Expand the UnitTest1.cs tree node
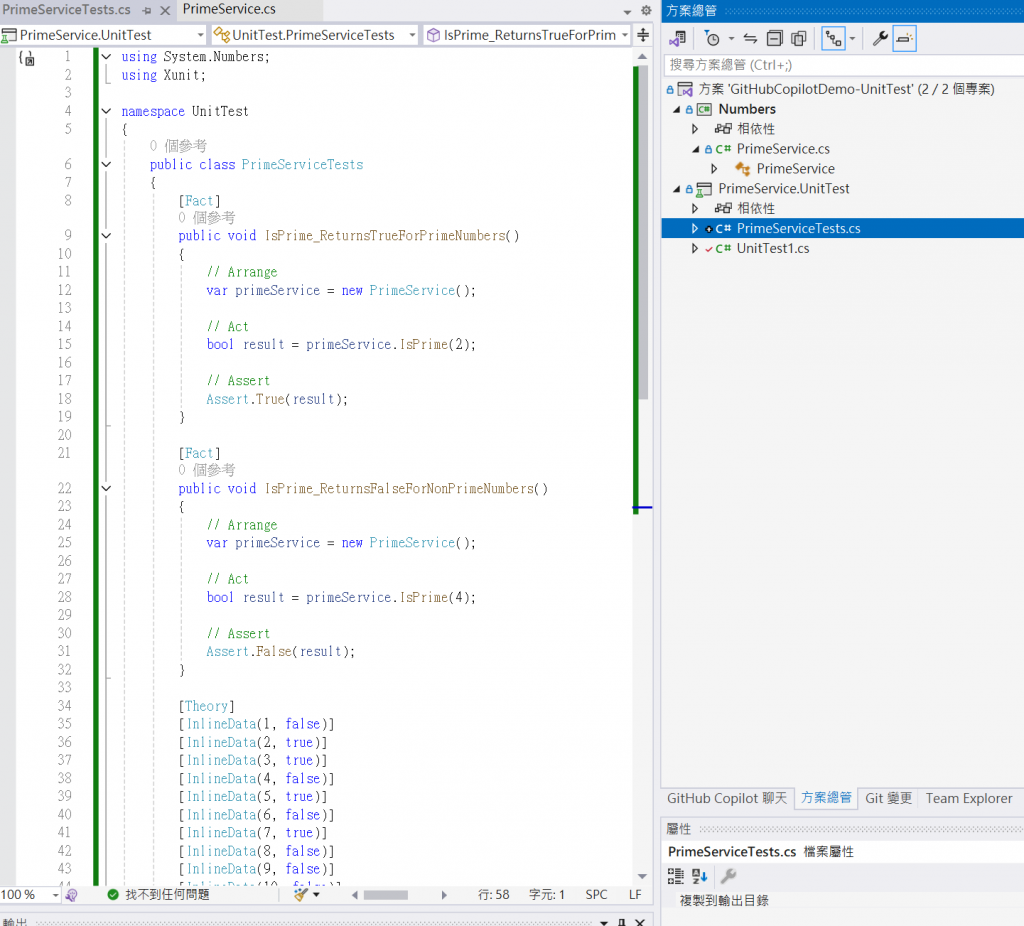1024x926 pixels. (x=696, y=248)
